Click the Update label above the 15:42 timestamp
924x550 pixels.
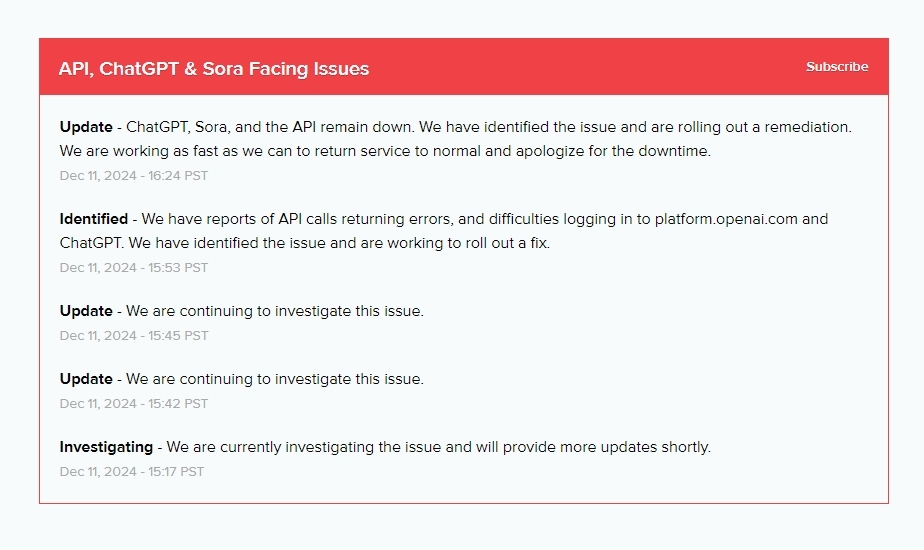point(86,379)
